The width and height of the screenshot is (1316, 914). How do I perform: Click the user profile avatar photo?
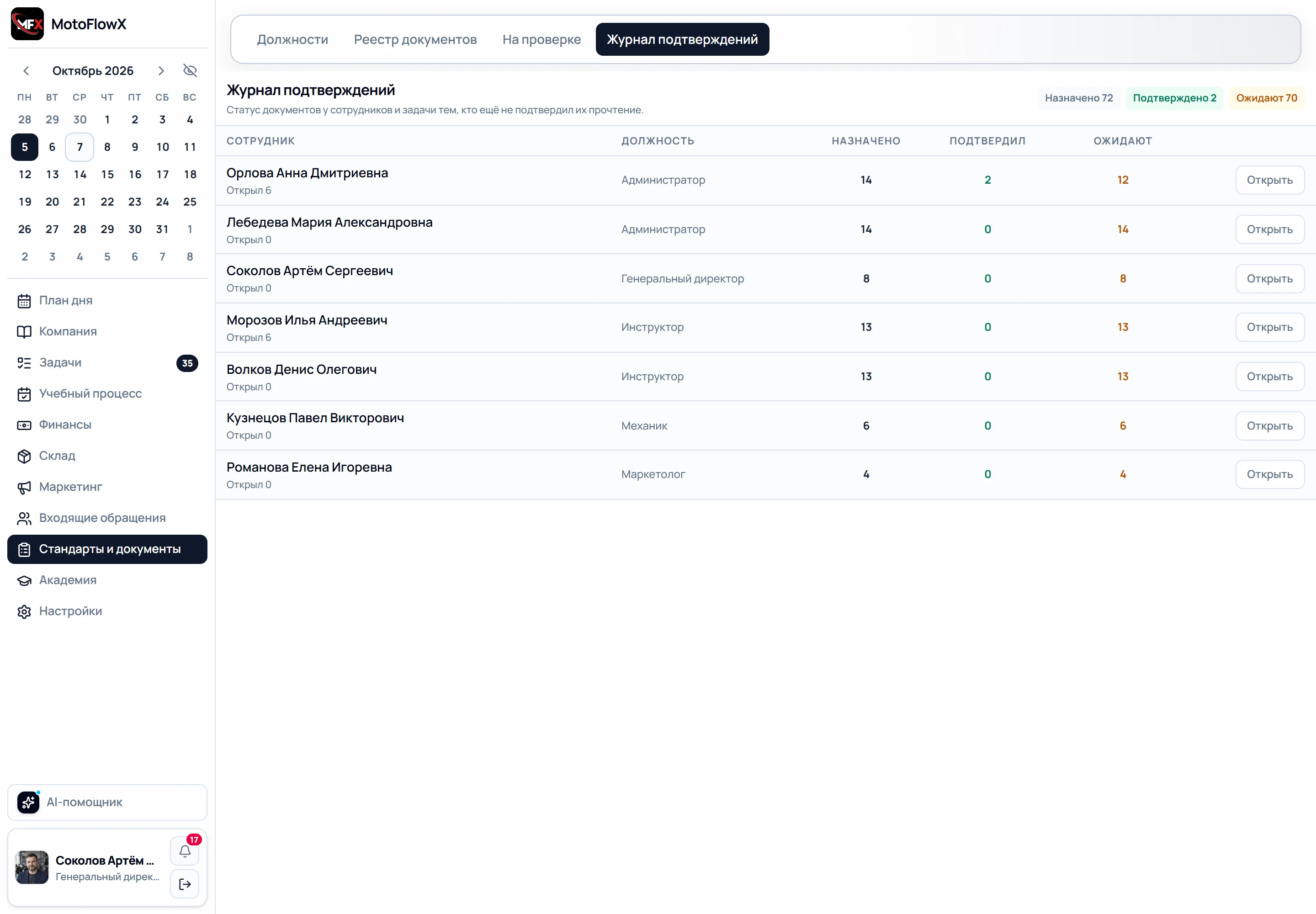tap(32, 867)
